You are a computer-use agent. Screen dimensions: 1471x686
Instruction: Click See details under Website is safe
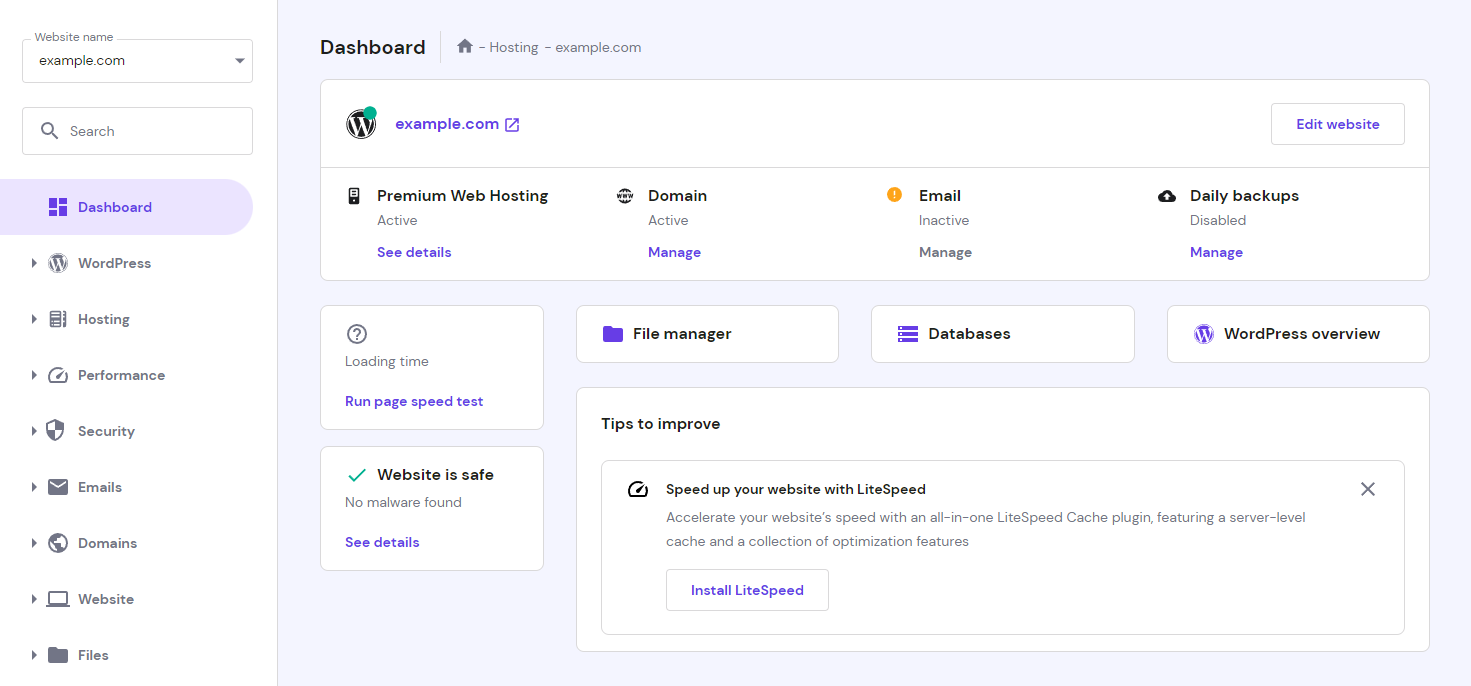[x=382, y=542]
